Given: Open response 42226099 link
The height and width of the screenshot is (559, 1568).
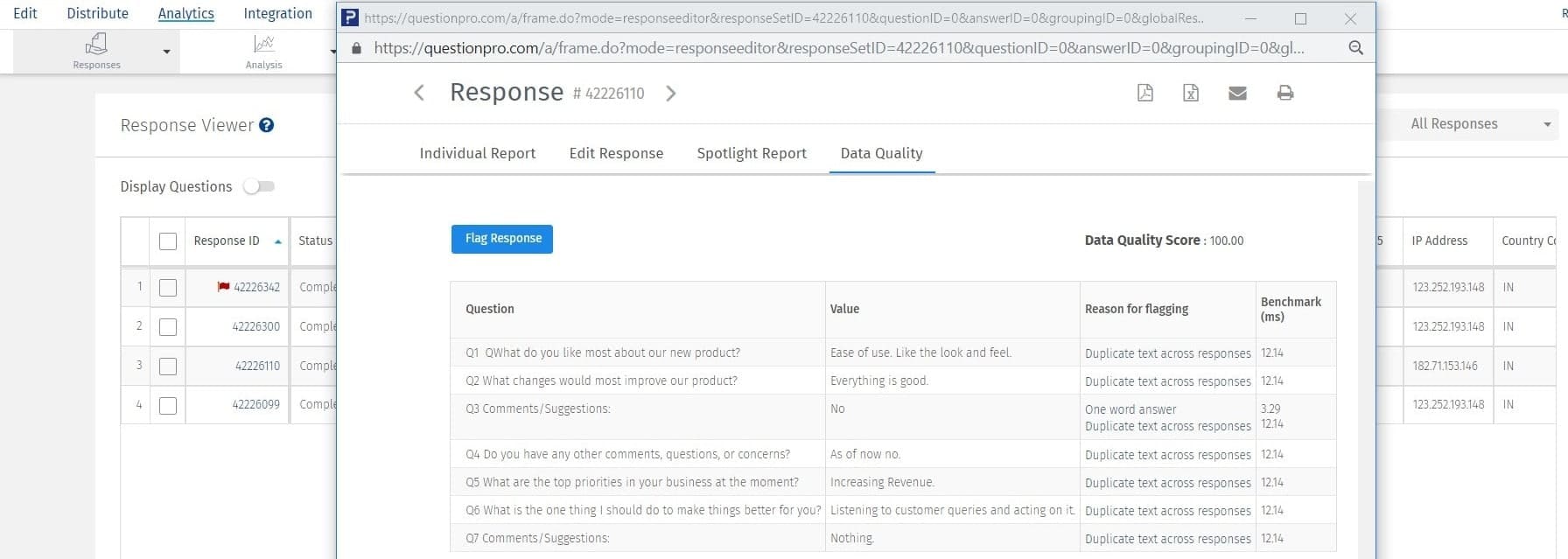Looking at the screenshot, I should tap(255, 404).
